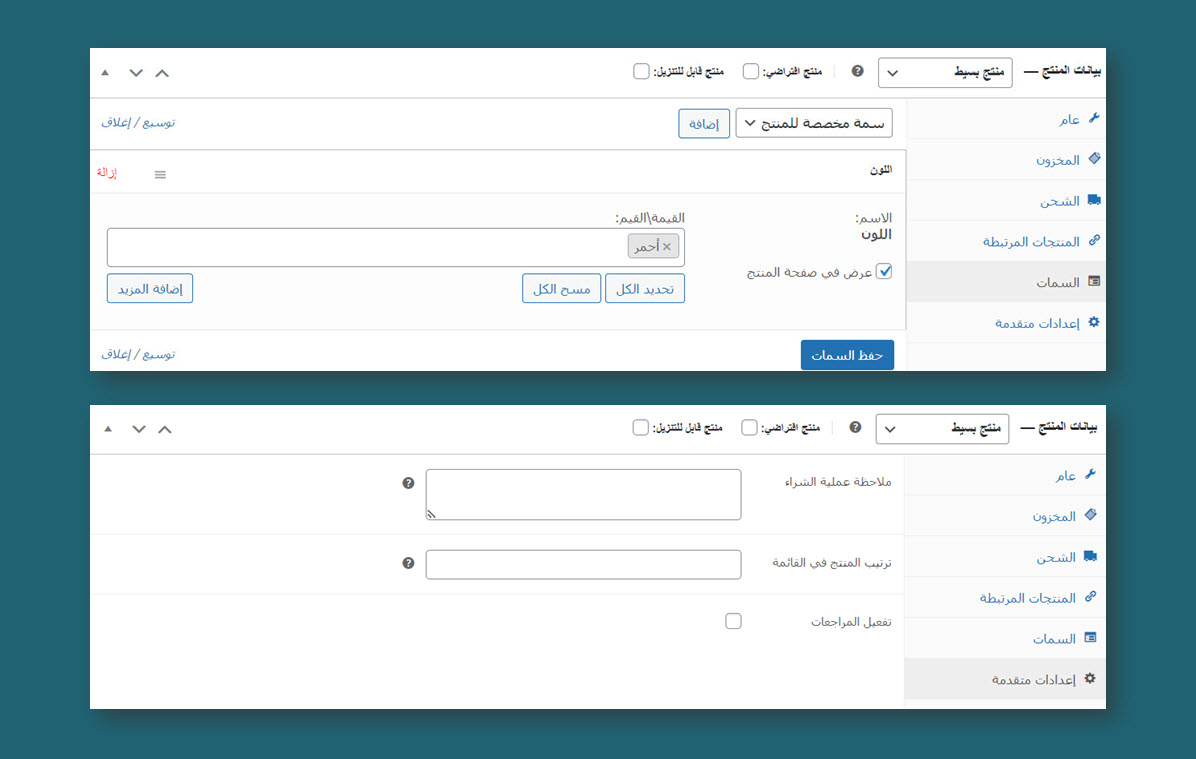Remove the أحمر tag using its x icon
Image resolution: width=1196 pixels, height=759 pixels.
coord(667,246)
